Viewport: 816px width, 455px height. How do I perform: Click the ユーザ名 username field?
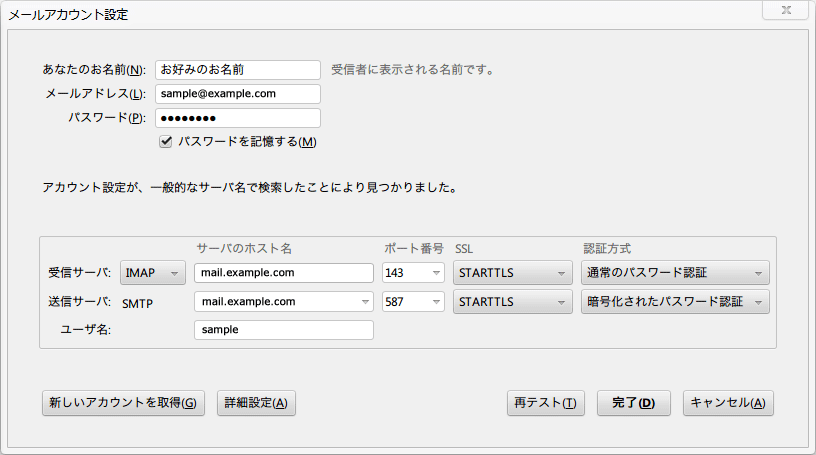283,330
